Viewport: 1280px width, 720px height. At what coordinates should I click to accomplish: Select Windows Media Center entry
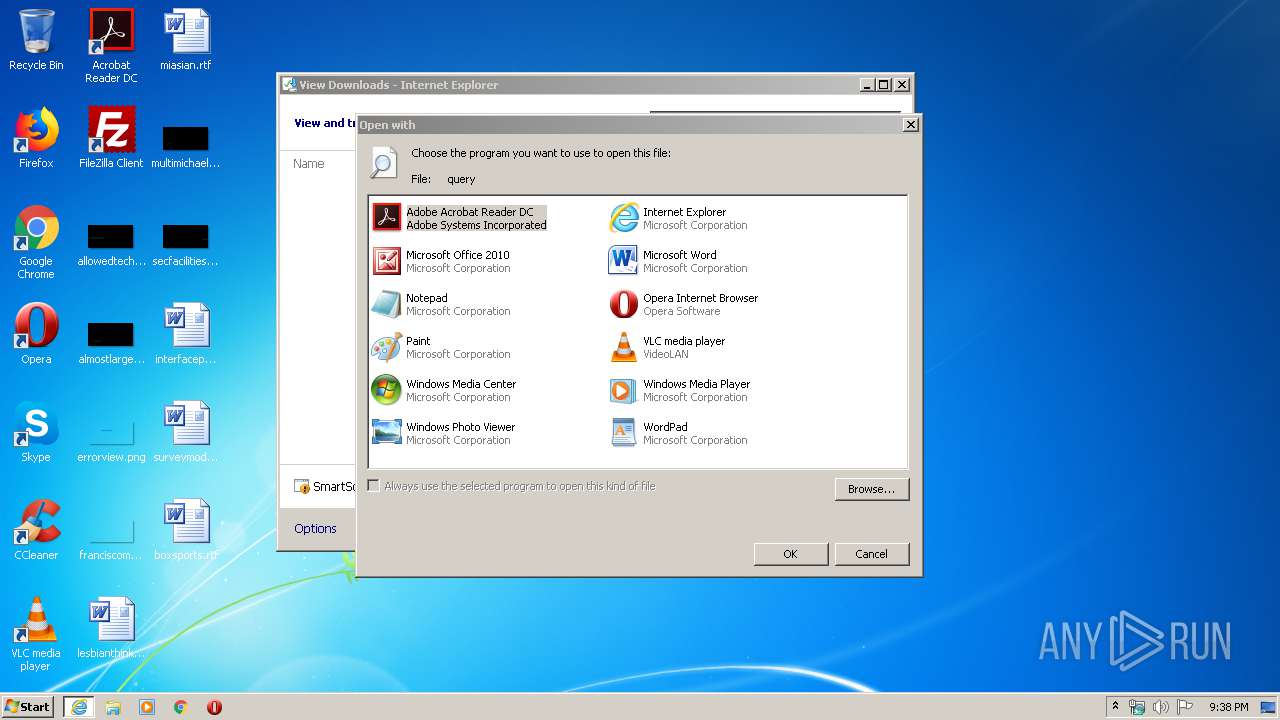point(444,390)
